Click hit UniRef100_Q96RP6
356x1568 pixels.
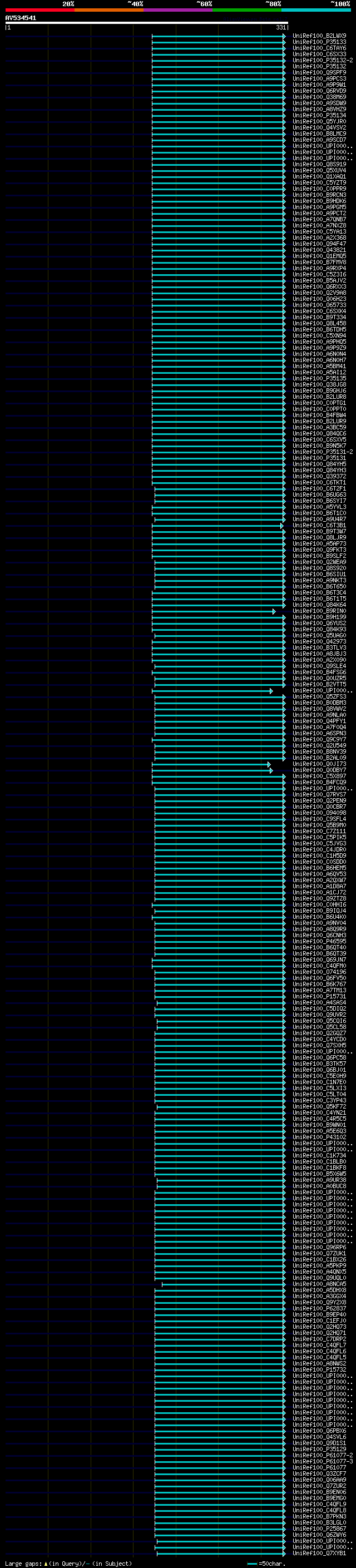pos(319,1248)
